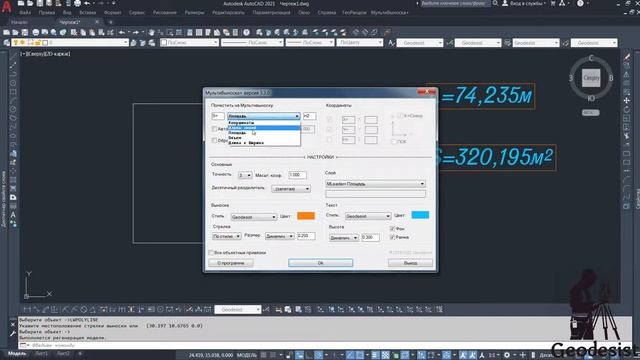The width and height of the screenshot is (640, 360).
Task: Switch to the 'Лист1' layout tab
Action: [41, 354]
